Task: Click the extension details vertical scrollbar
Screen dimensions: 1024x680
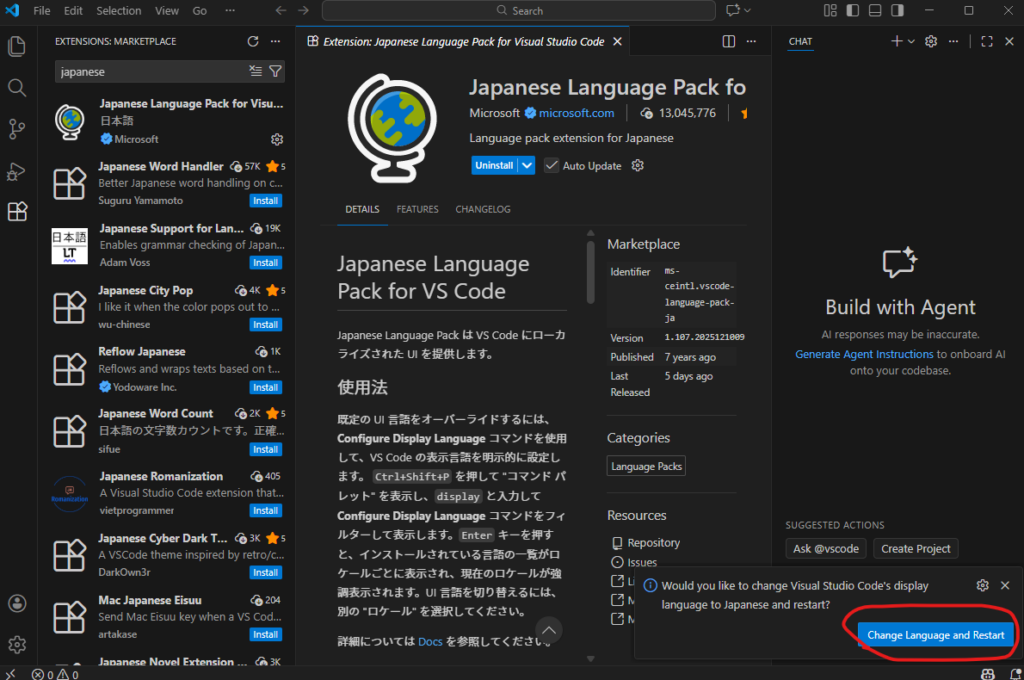Action: coord(591,270)
